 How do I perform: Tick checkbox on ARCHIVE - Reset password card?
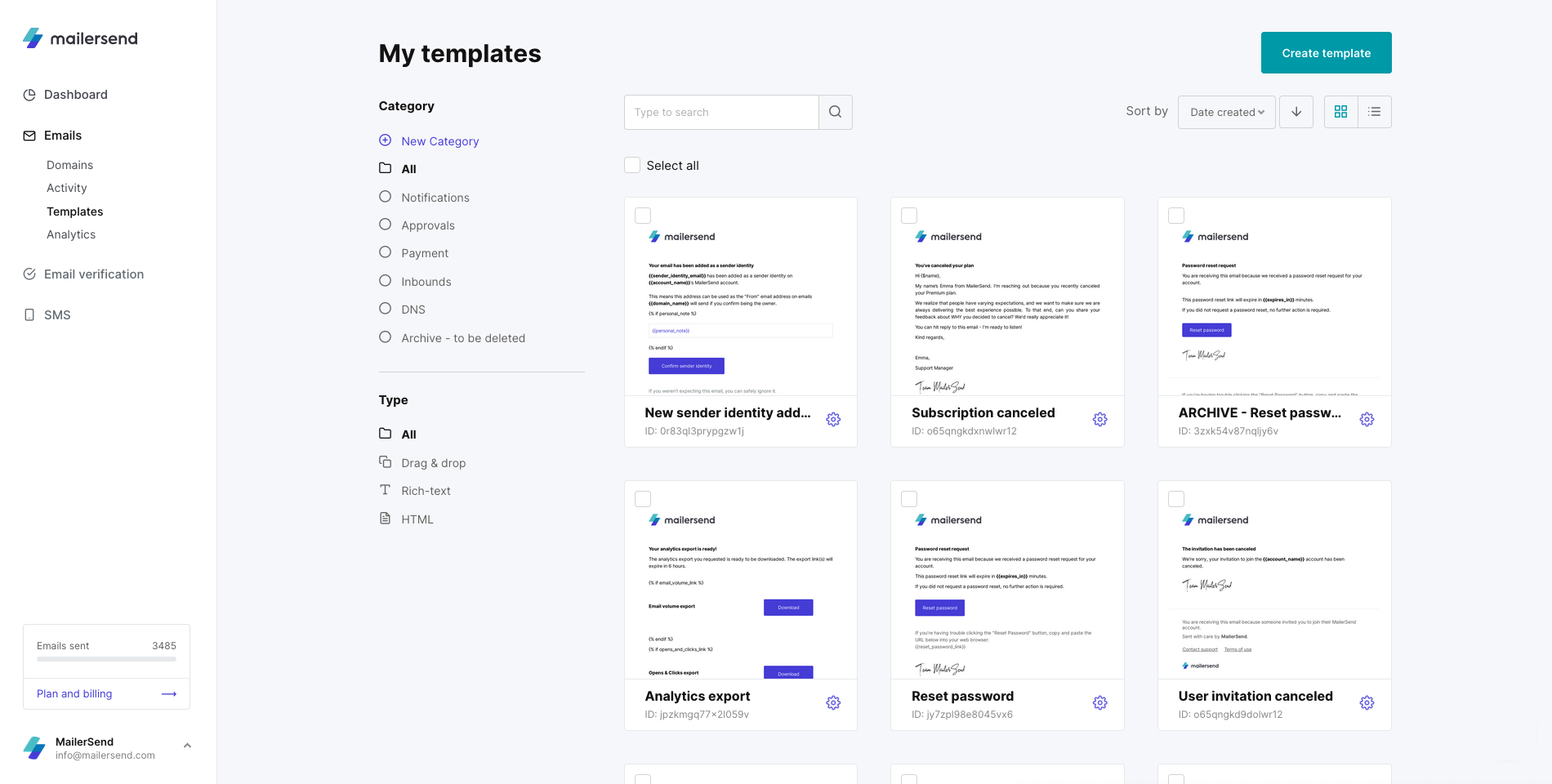click(x=1176, y=216)
